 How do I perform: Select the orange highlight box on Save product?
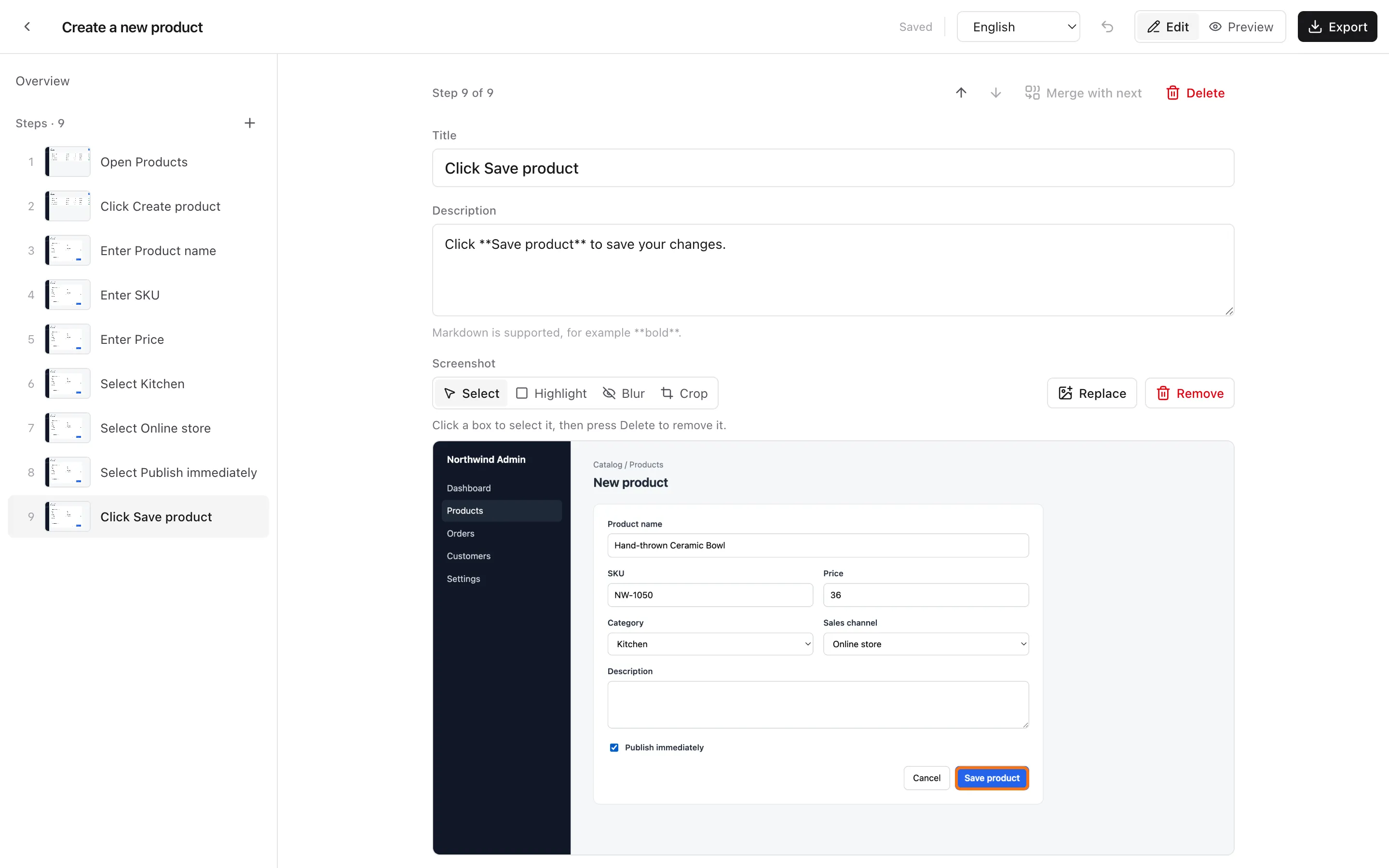pos(992,778)
